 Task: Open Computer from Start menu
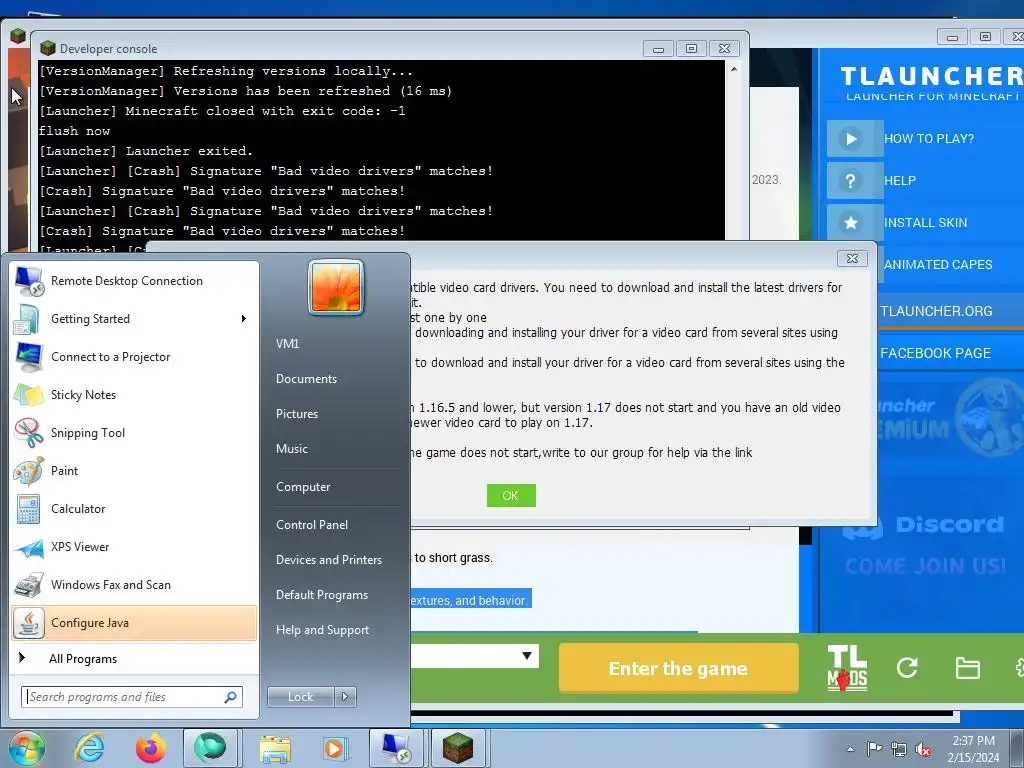pyautogui.click(x=303, y=487)
